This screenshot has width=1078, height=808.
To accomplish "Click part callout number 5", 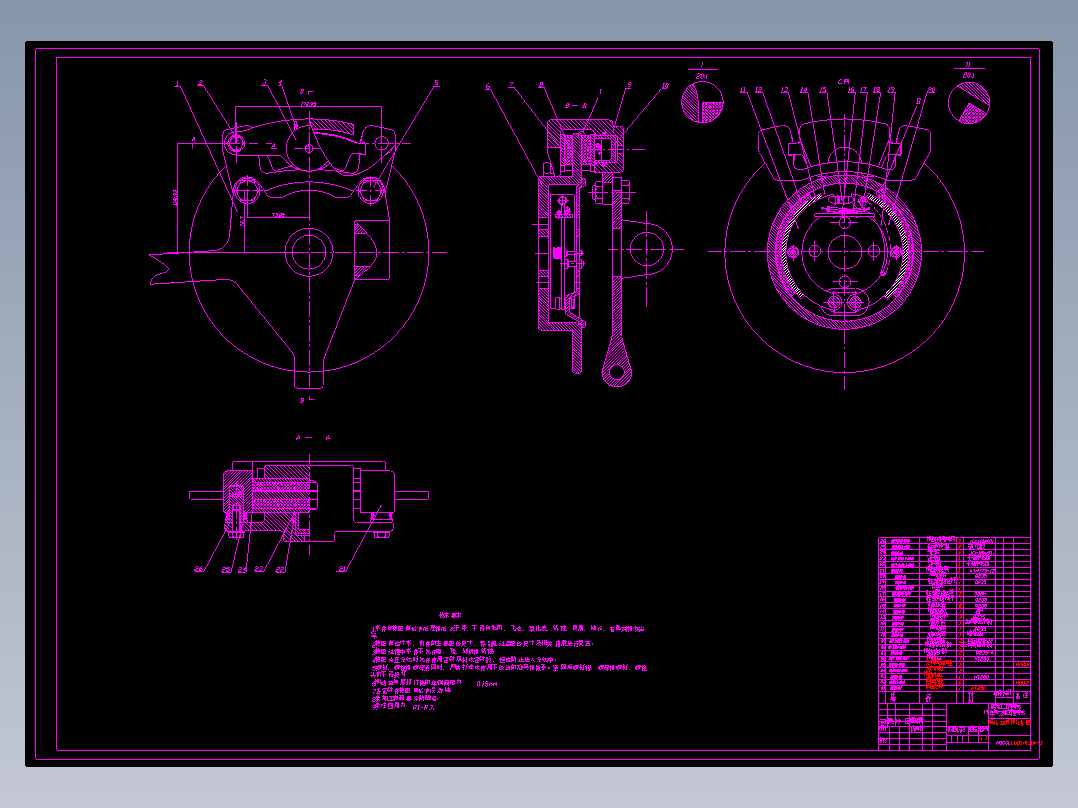I will [x=437, y=83].
